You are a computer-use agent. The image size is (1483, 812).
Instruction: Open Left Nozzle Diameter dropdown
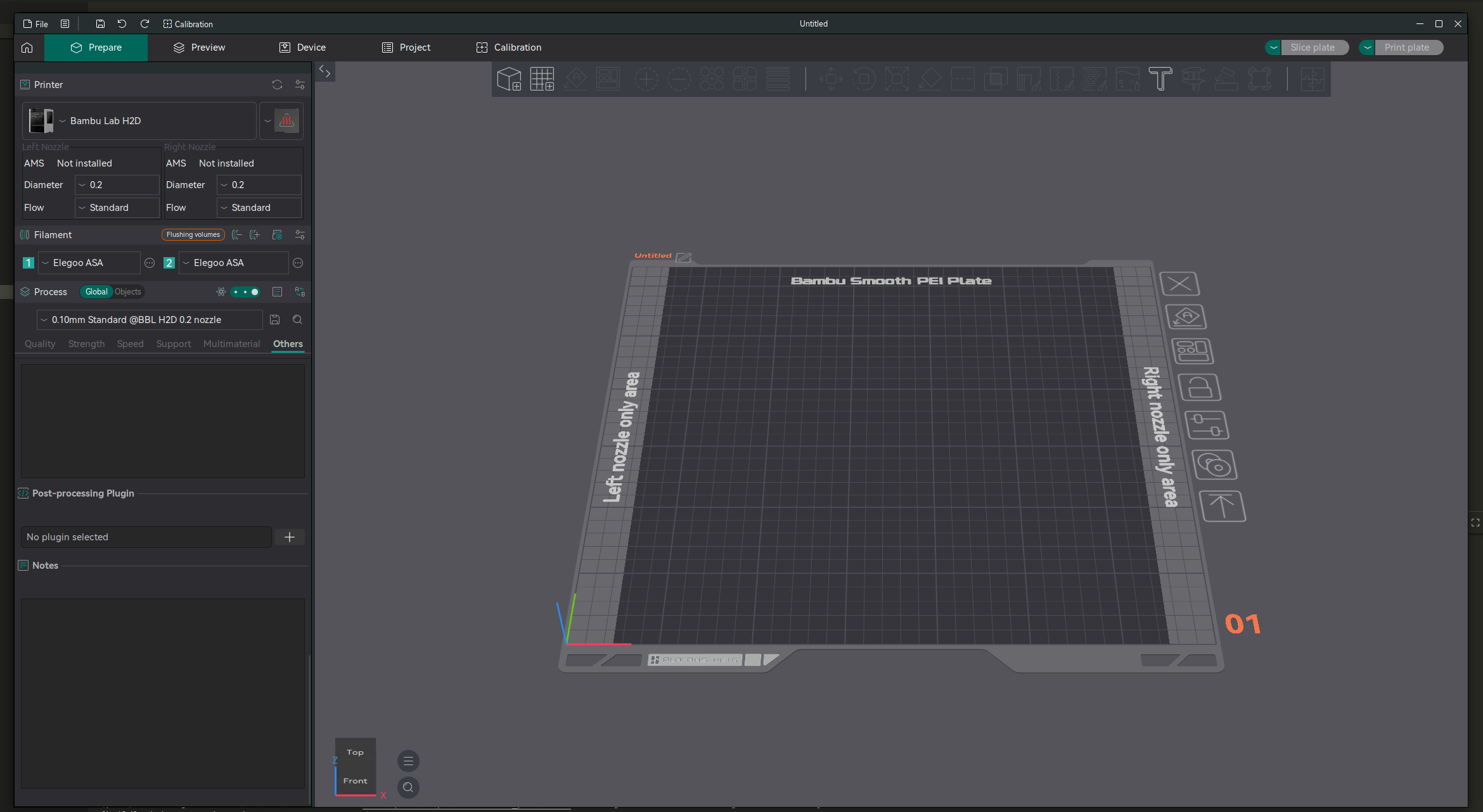[x=117, y=185]
